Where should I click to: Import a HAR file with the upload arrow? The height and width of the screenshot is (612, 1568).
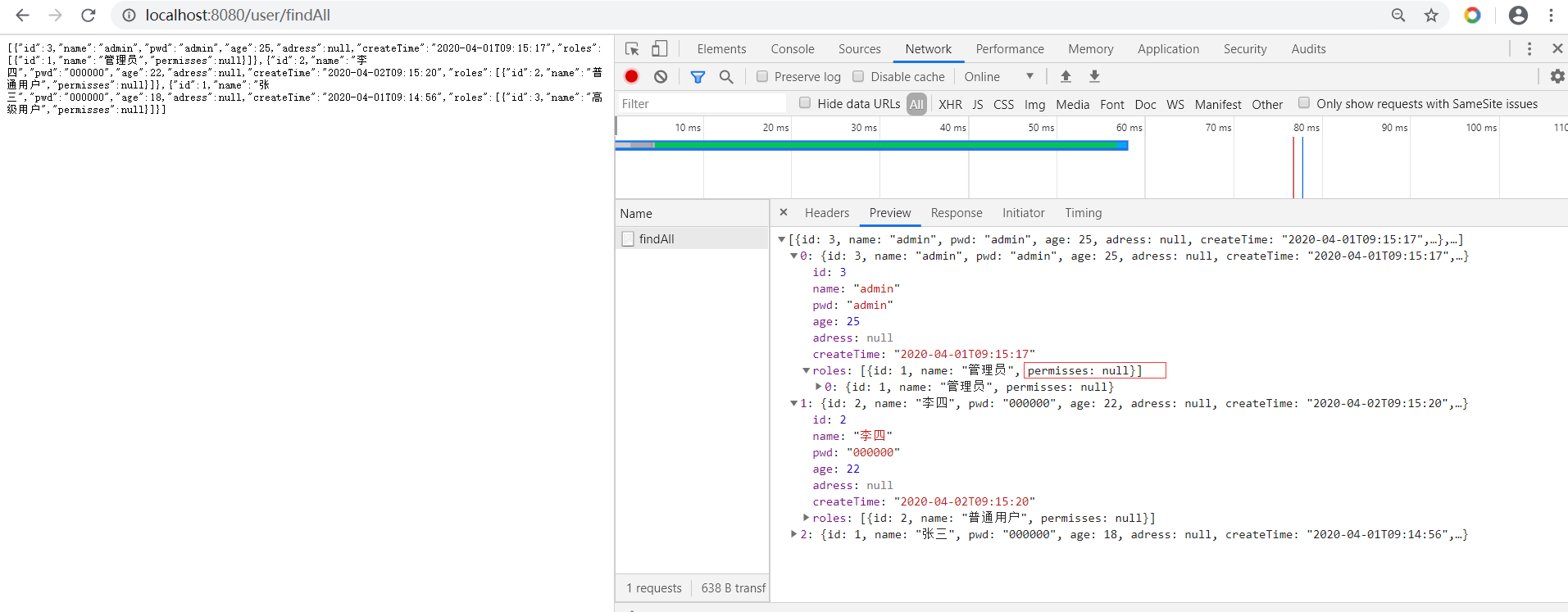pyautogui.click(x=1066, y=76)
